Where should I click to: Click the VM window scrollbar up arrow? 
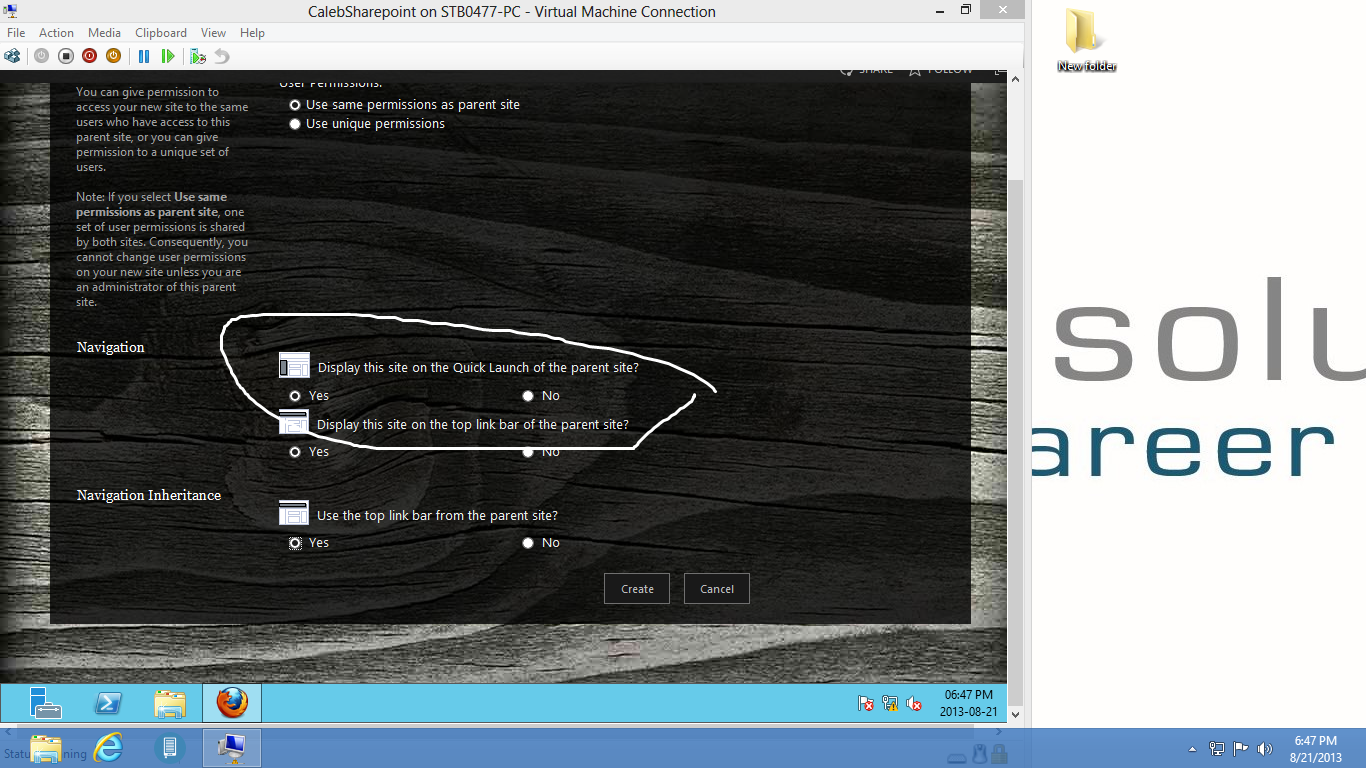tap(1016, 78)
